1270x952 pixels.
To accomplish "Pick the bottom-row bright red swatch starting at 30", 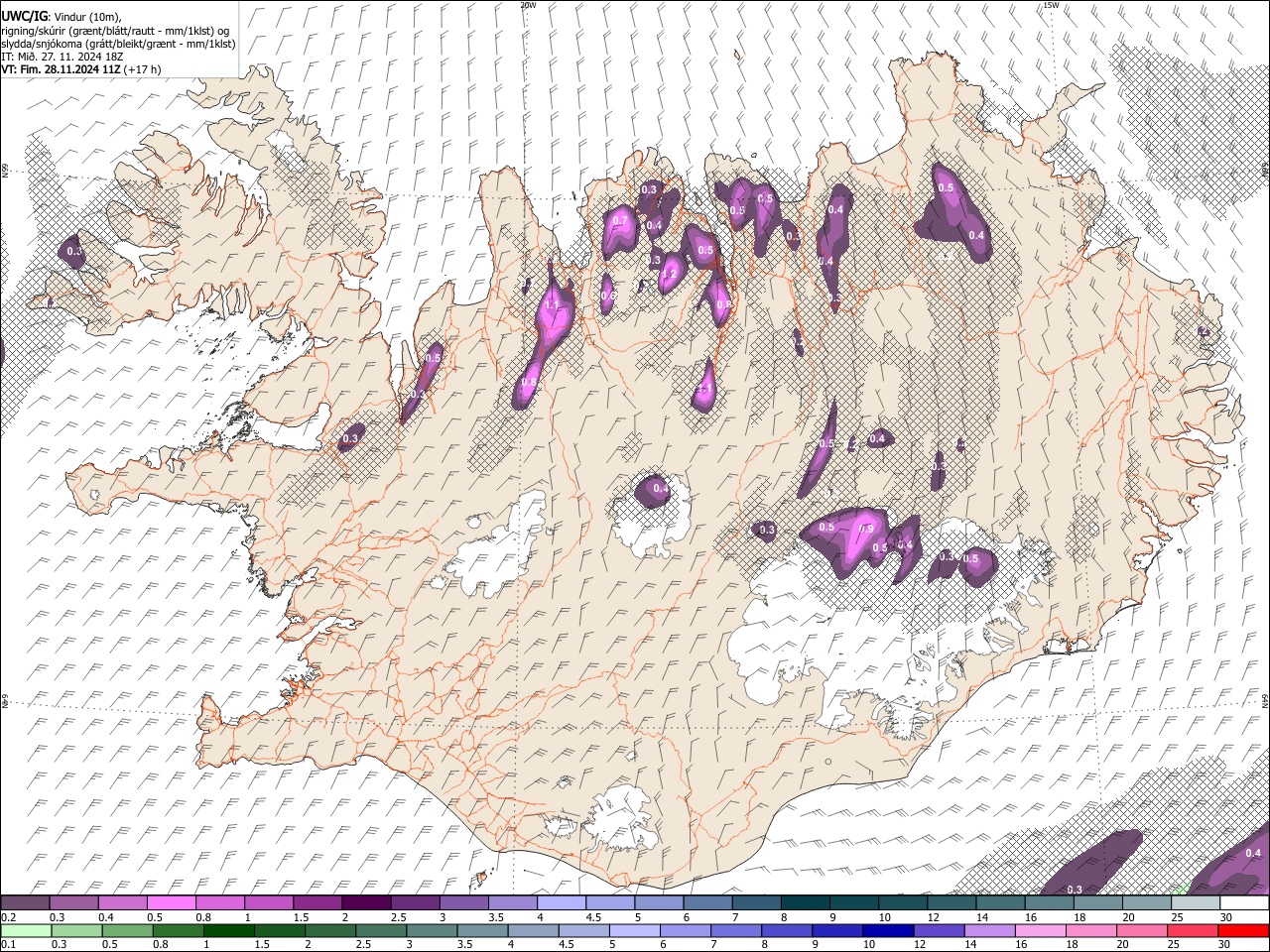I will coord(1244,931).
